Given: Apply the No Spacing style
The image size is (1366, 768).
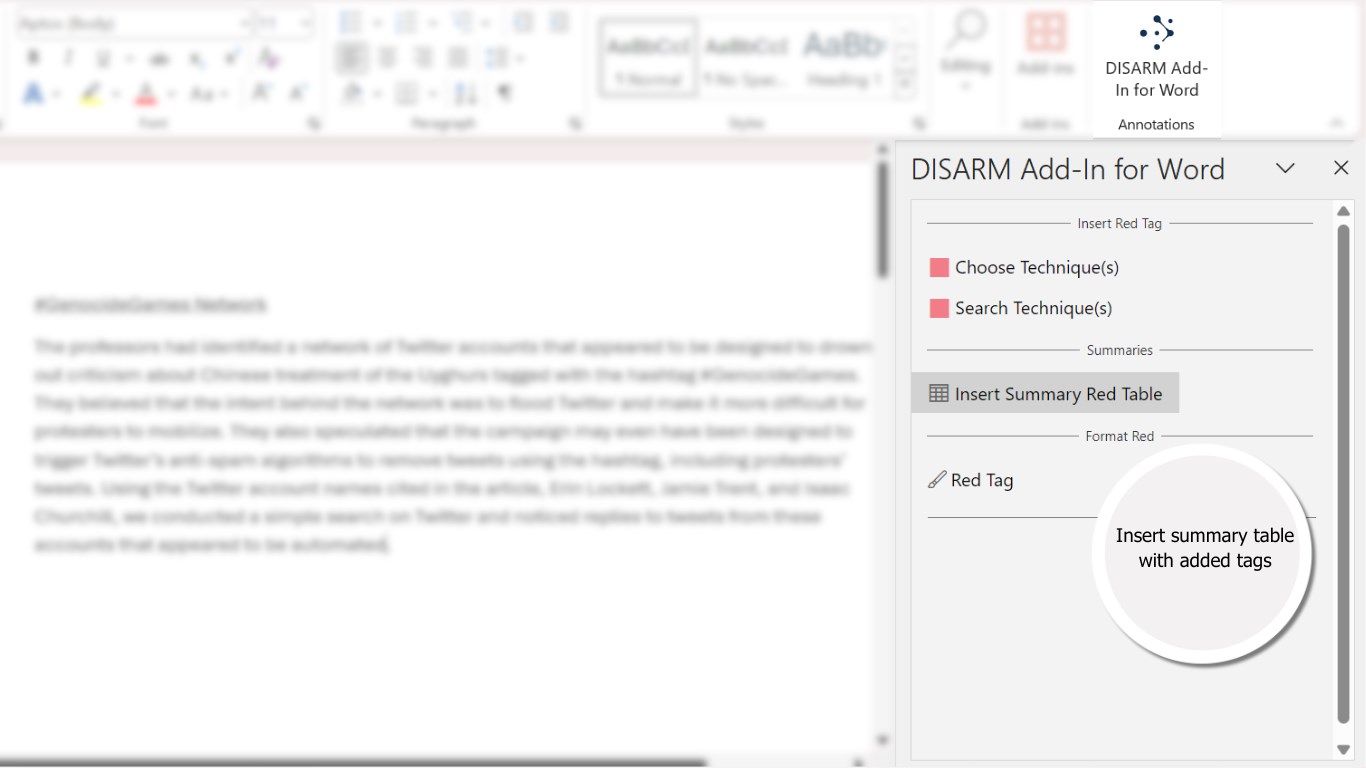Looking at the screenshot, I should [x=746, y=58].
